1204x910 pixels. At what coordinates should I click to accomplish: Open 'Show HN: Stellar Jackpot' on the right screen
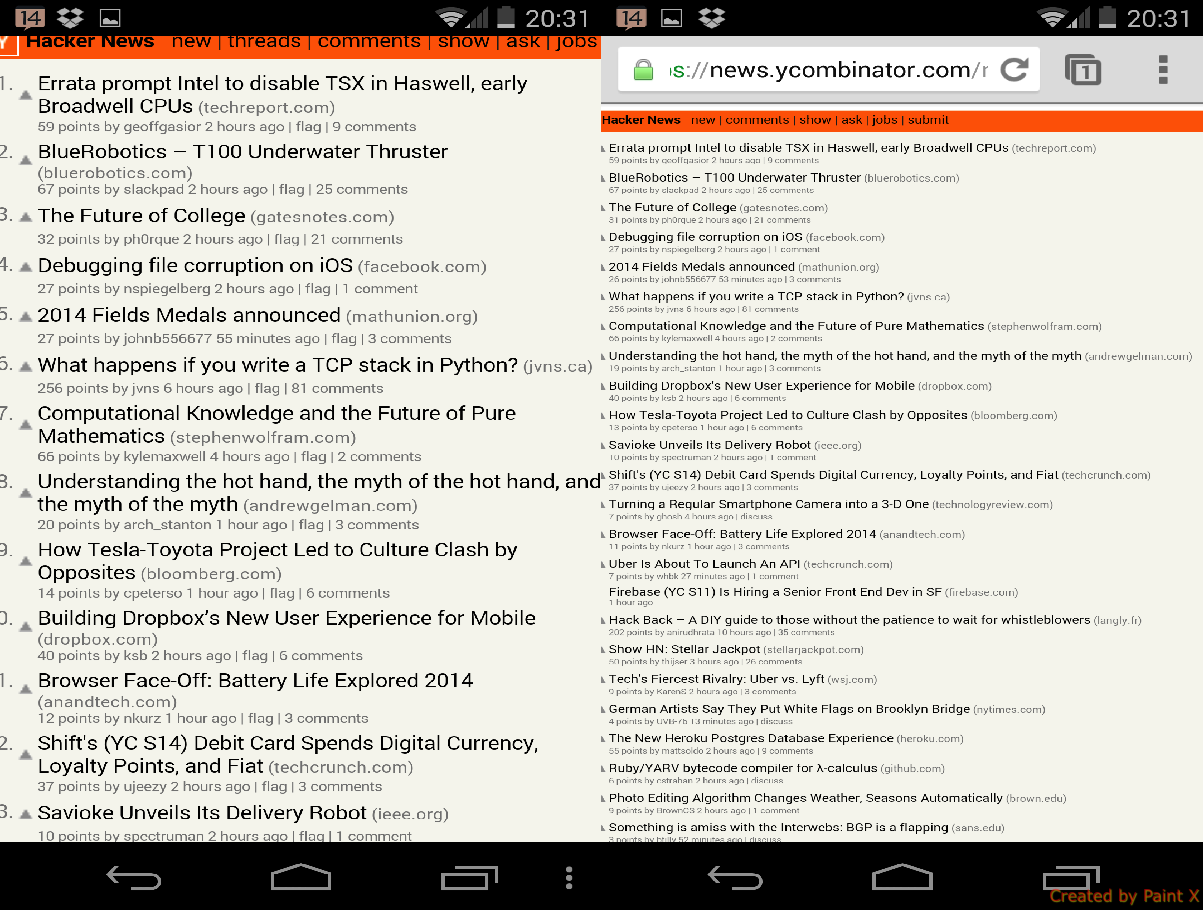[x=684, y=649]
